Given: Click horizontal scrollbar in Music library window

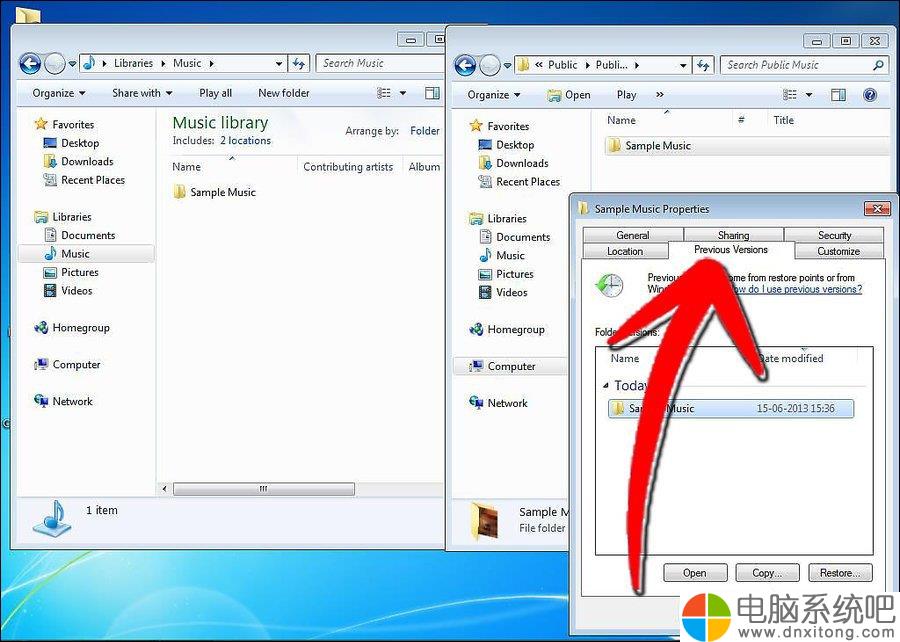Looking at the screenshot, I should pos(263,489).
